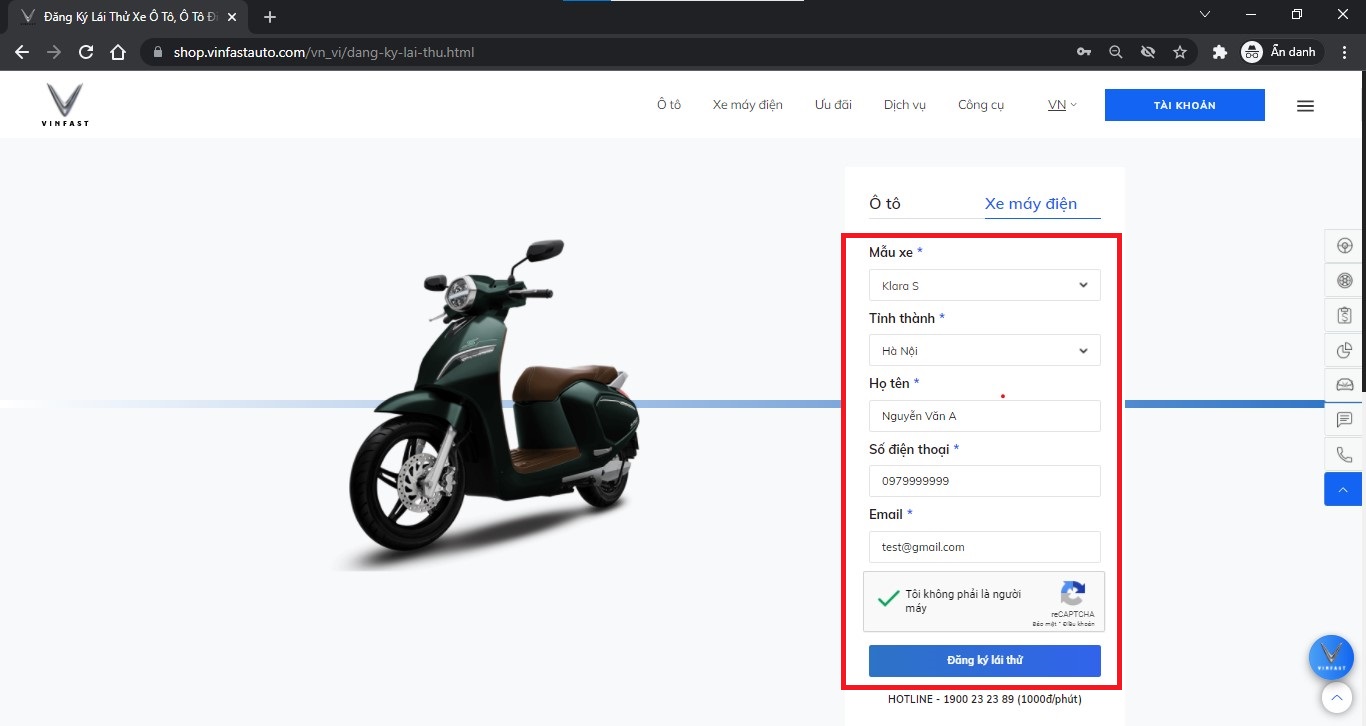Open the Ô tô menu in header
Viewport: 1366px width, 726px height.
point(669,105)
